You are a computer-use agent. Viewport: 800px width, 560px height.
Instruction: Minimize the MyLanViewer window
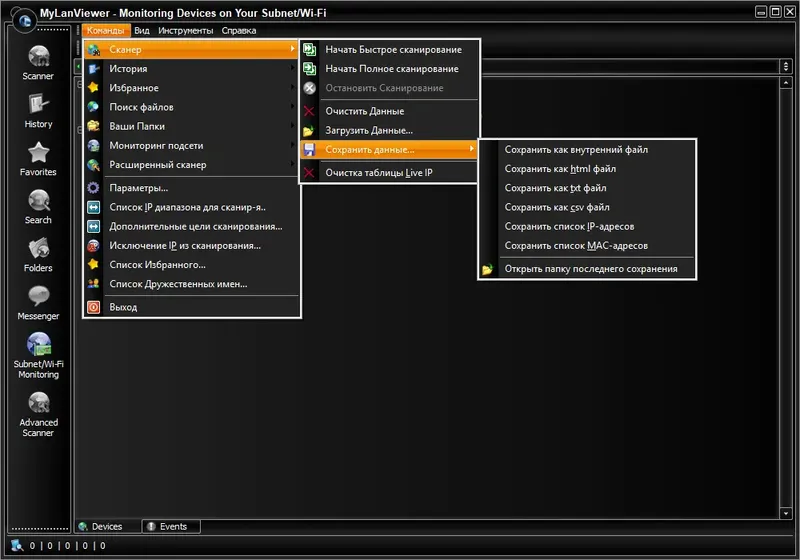coord(761,12)
